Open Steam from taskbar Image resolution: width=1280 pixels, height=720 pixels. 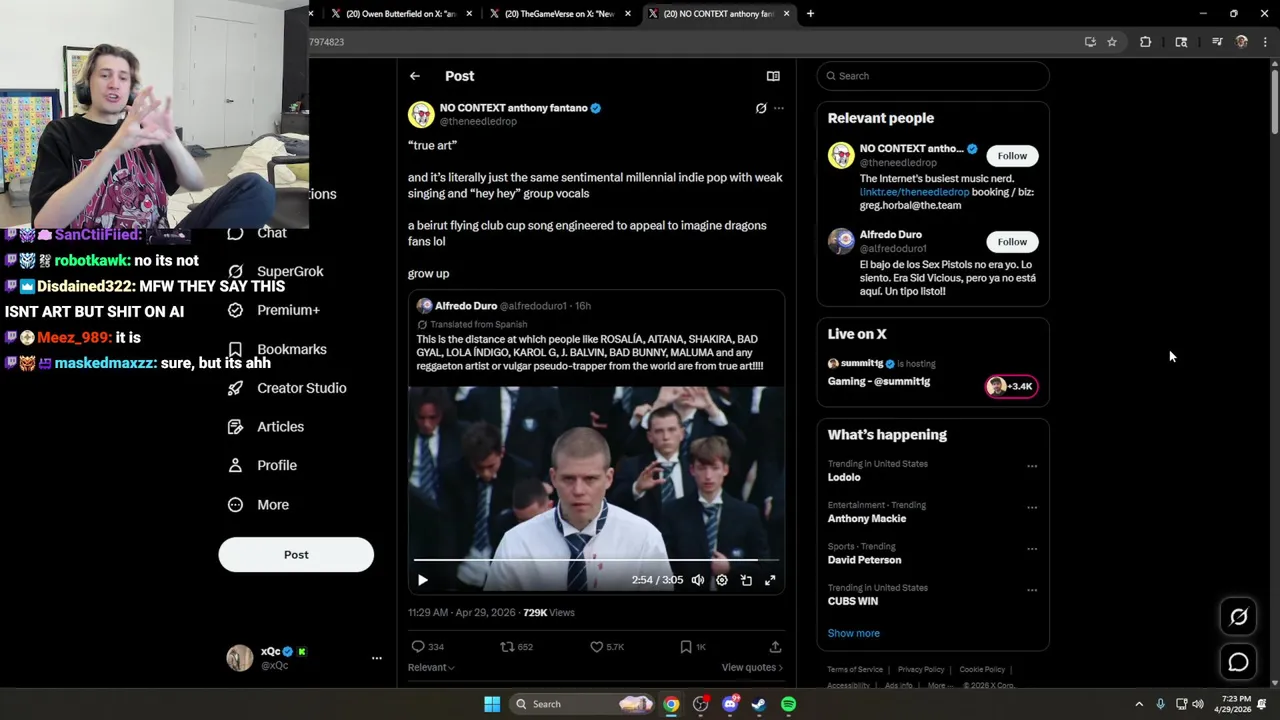tap(759, 704)
